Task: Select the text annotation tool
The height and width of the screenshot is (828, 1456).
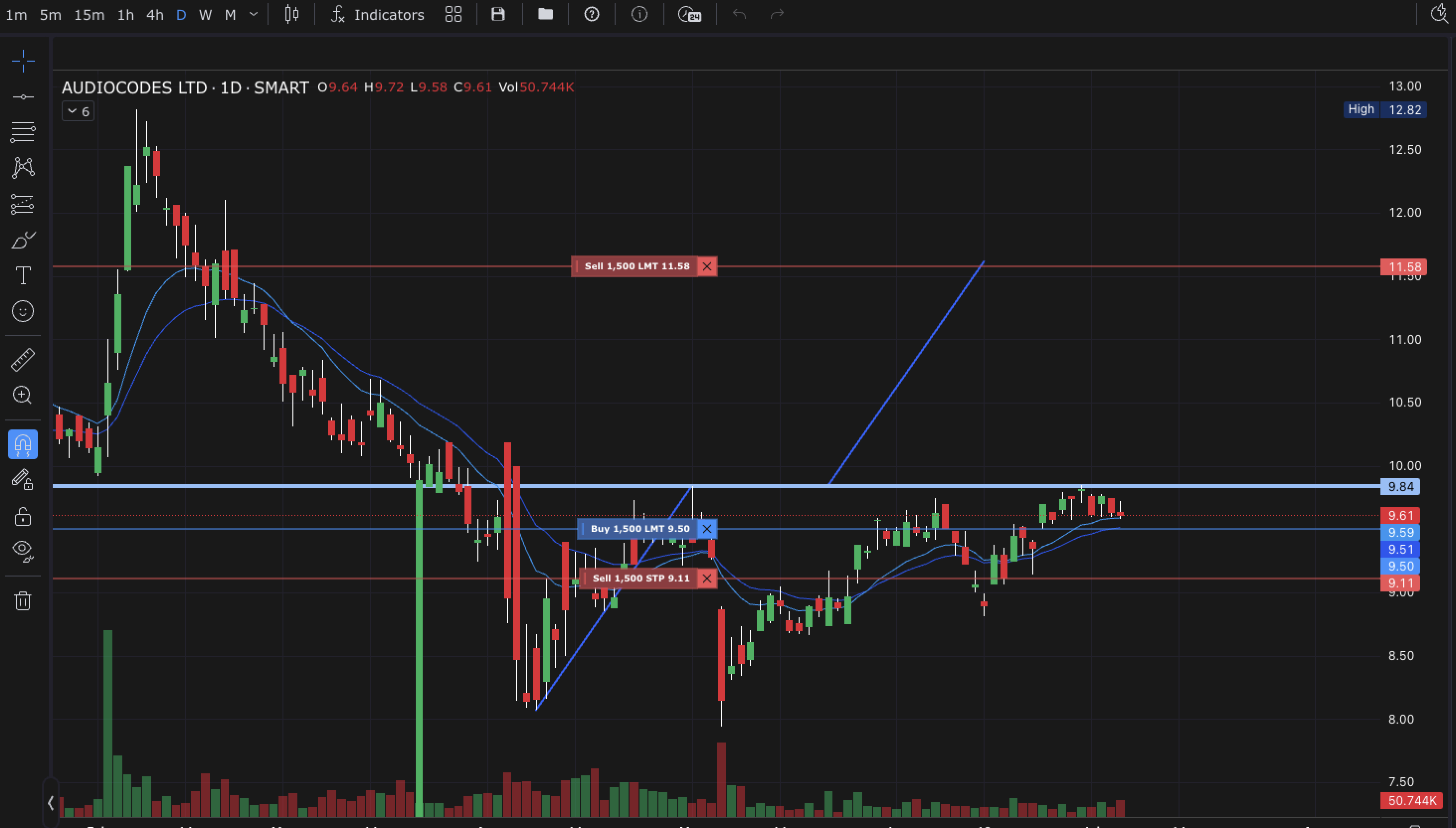Action: (x=23, y=276)
